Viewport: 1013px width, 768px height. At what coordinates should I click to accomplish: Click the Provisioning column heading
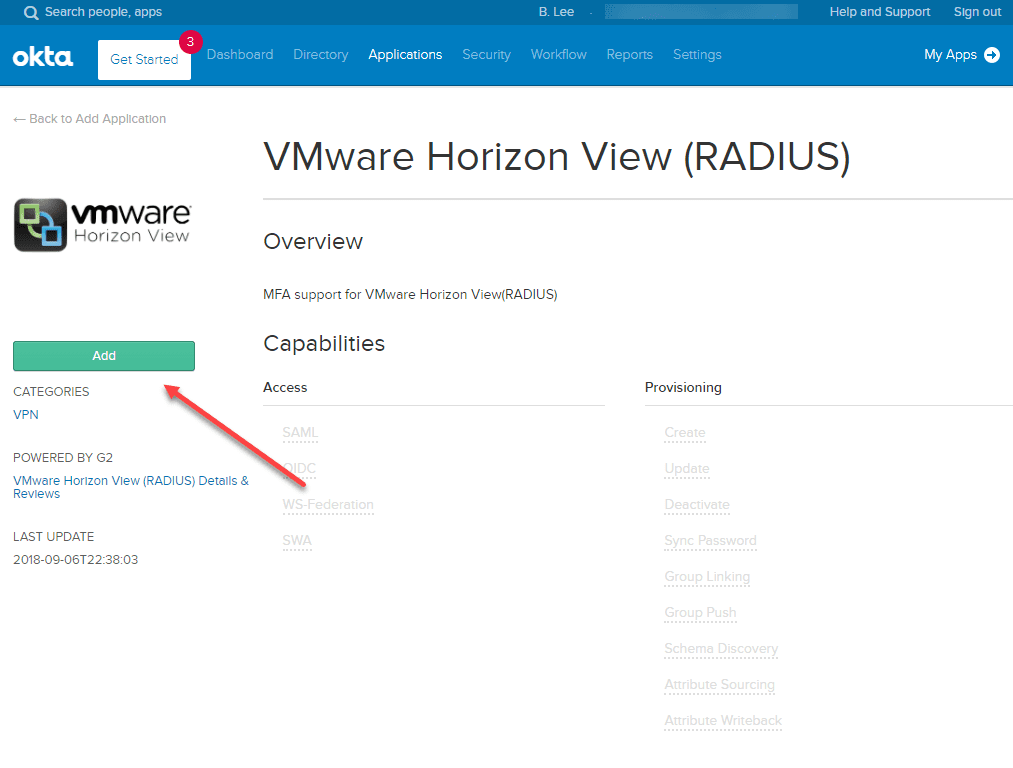tap(683, 388)
